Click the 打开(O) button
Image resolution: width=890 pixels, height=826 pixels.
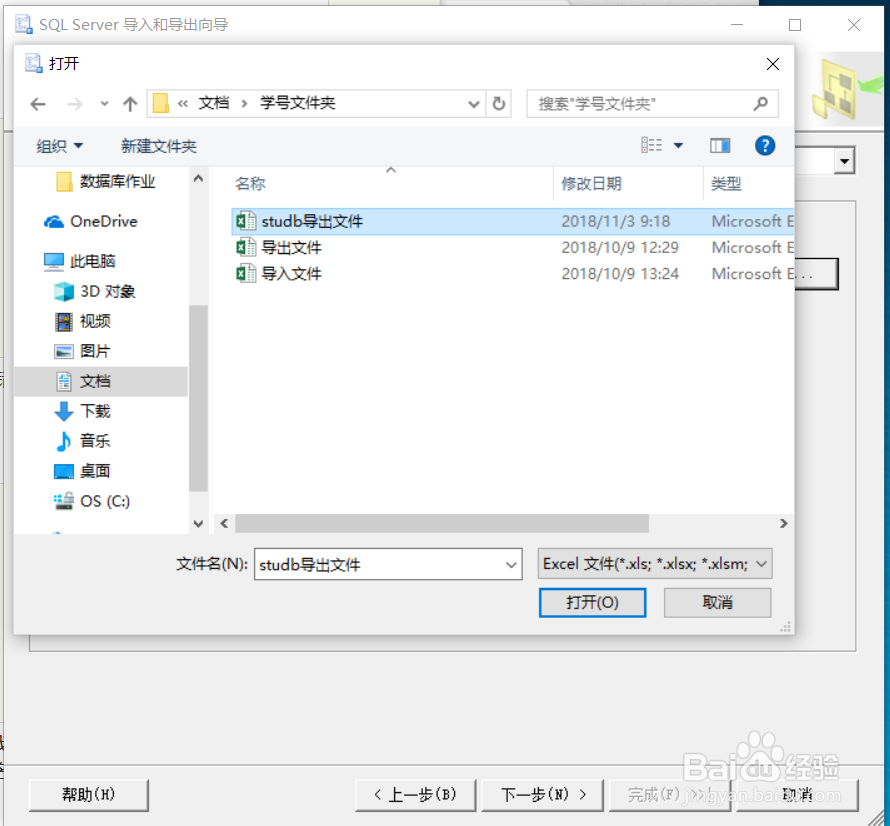(x=592, y=602)
